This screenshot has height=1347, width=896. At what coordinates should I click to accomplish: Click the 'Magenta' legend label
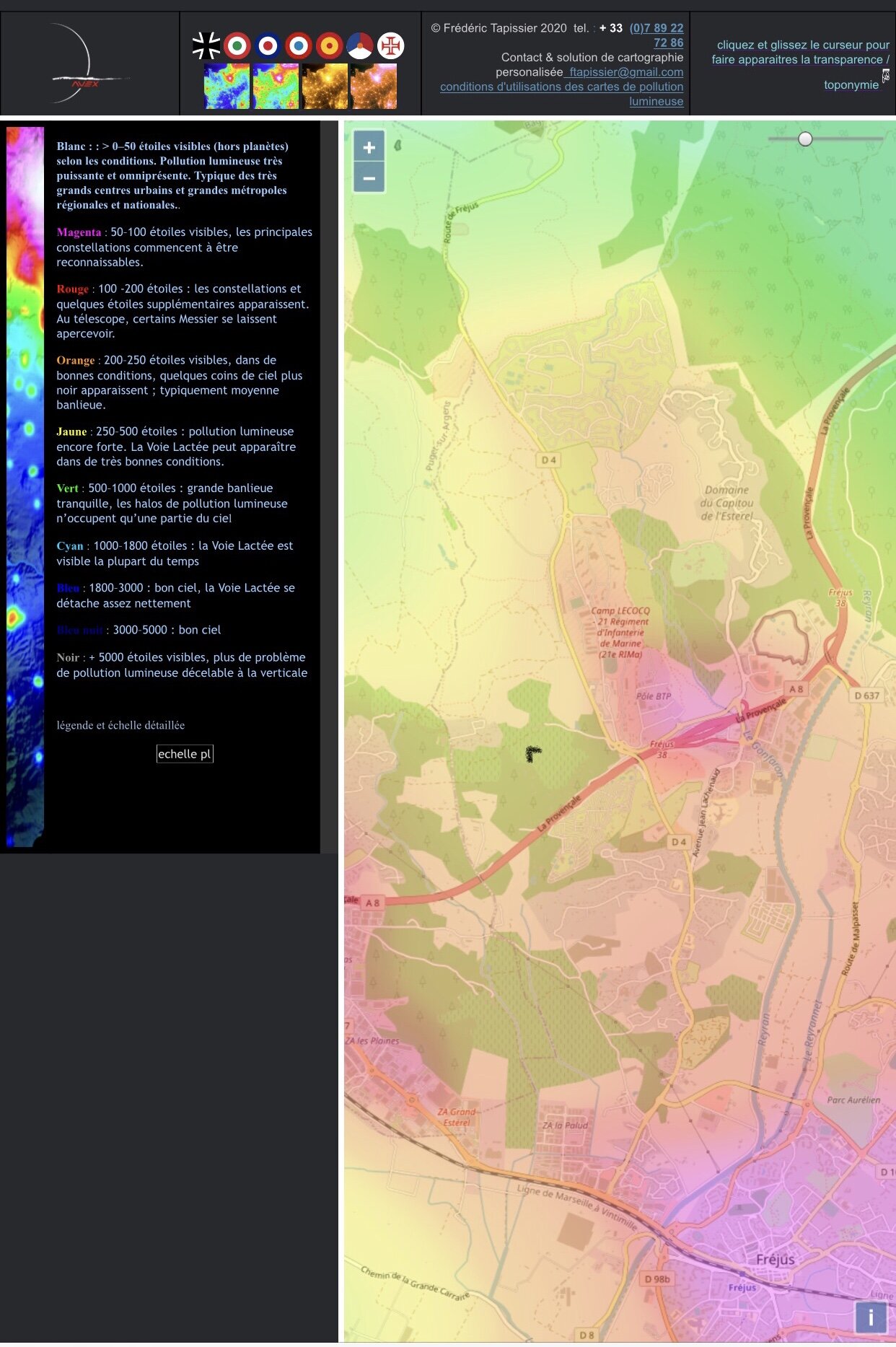pos(79,232)
